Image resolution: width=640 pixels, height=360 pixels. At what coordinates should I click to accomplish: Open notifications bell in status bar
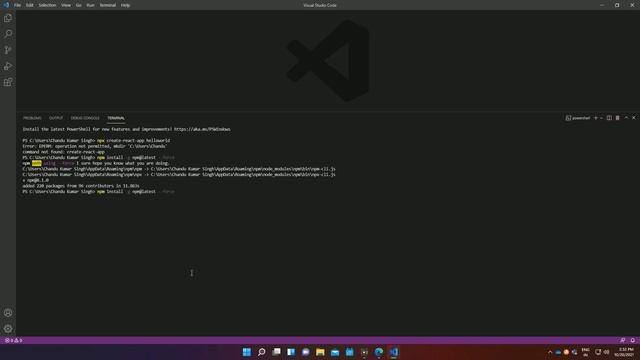click(x=633, y=340)
